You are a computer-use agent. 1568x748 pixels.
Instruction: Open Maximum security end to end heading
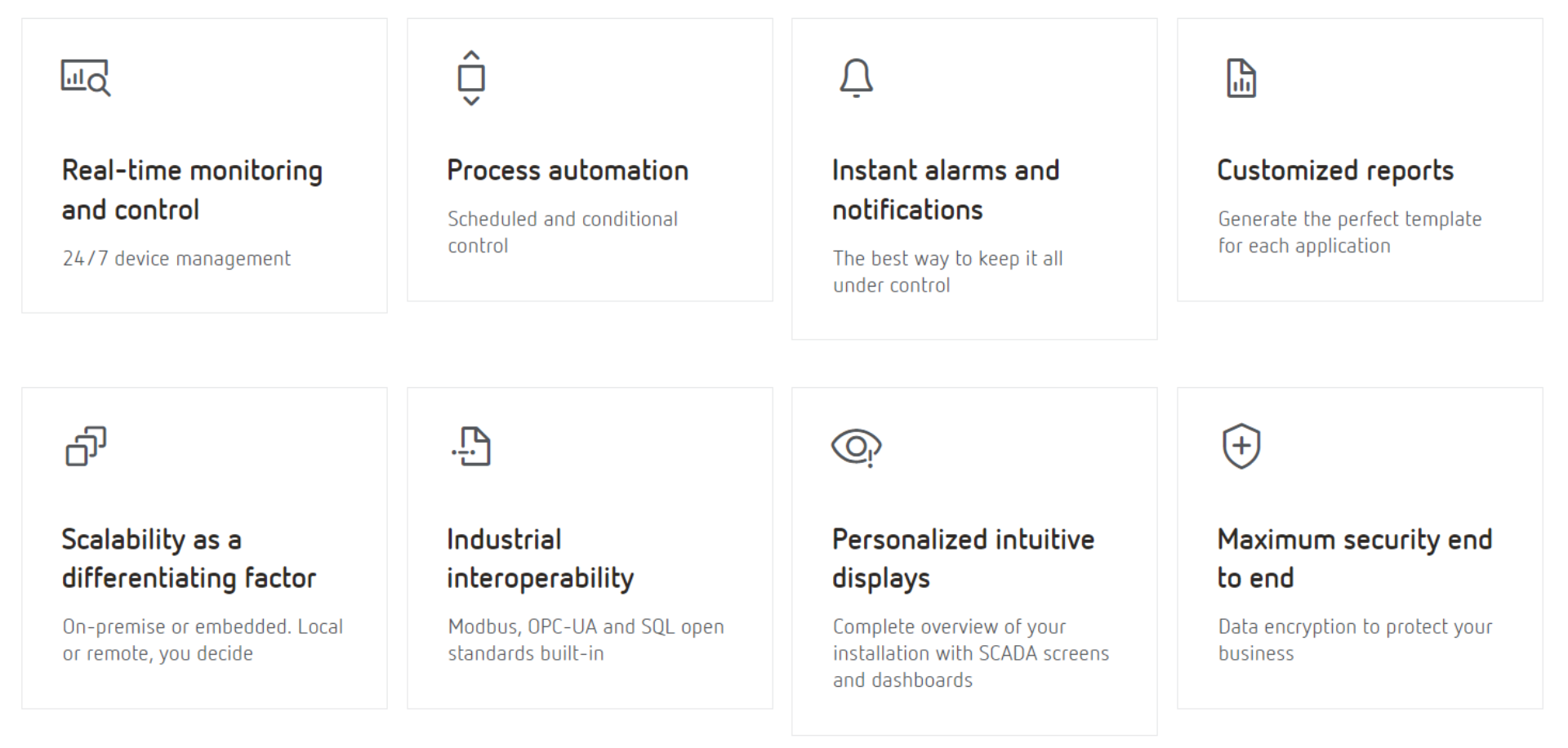(x=1355, y=559)
